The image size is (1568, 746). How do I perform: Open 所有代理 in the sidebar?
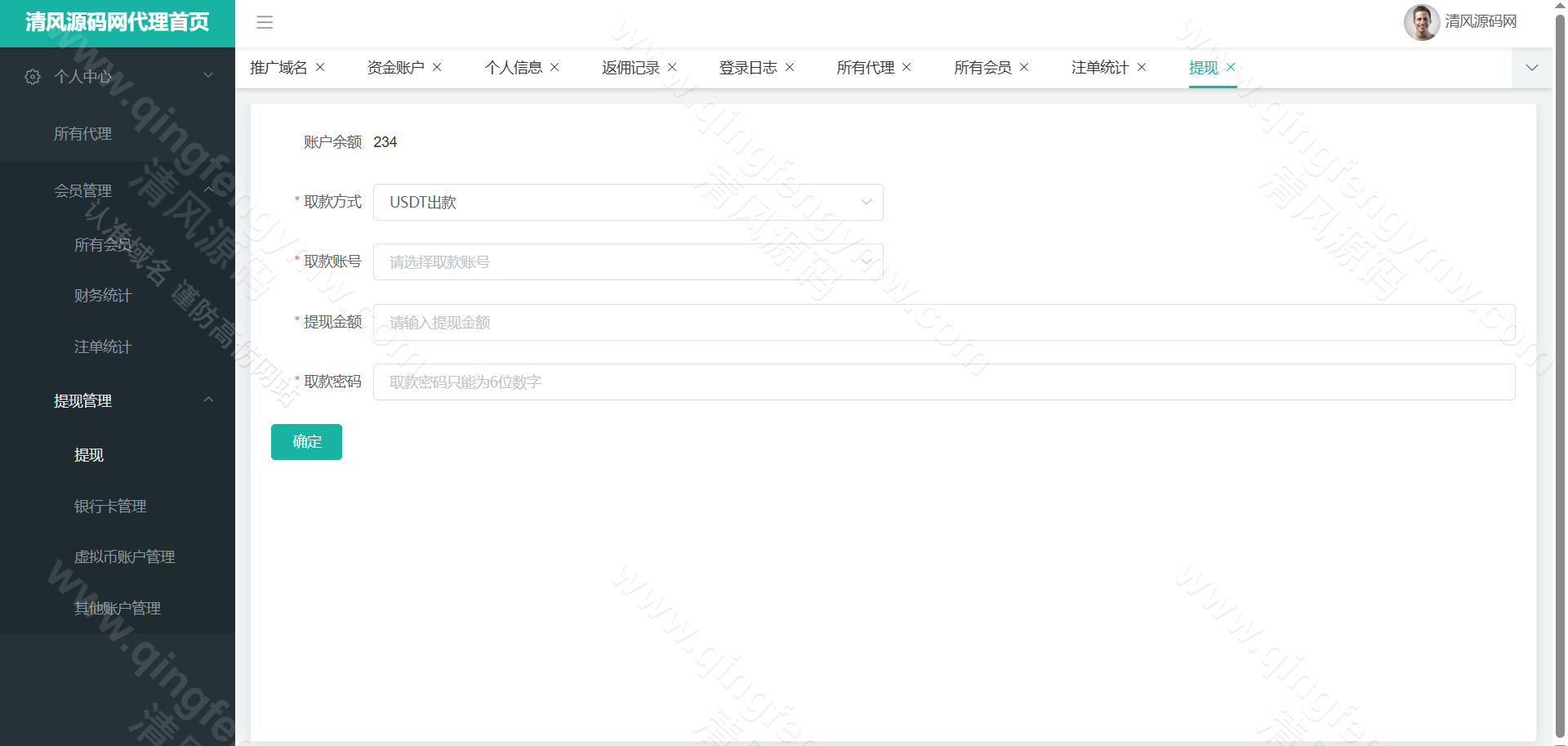click(118, 133)
